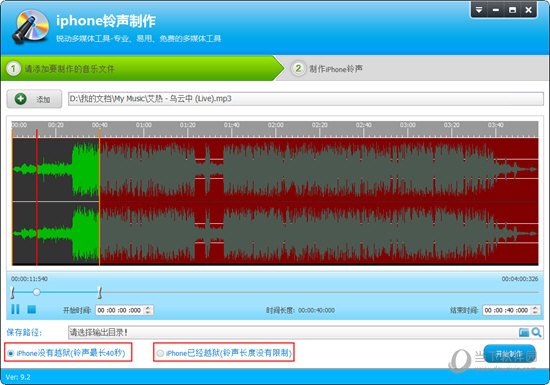This screenshot has height=385, width=550.
Task: Click the 01:00 mark on time ruler
Action: 144,125
